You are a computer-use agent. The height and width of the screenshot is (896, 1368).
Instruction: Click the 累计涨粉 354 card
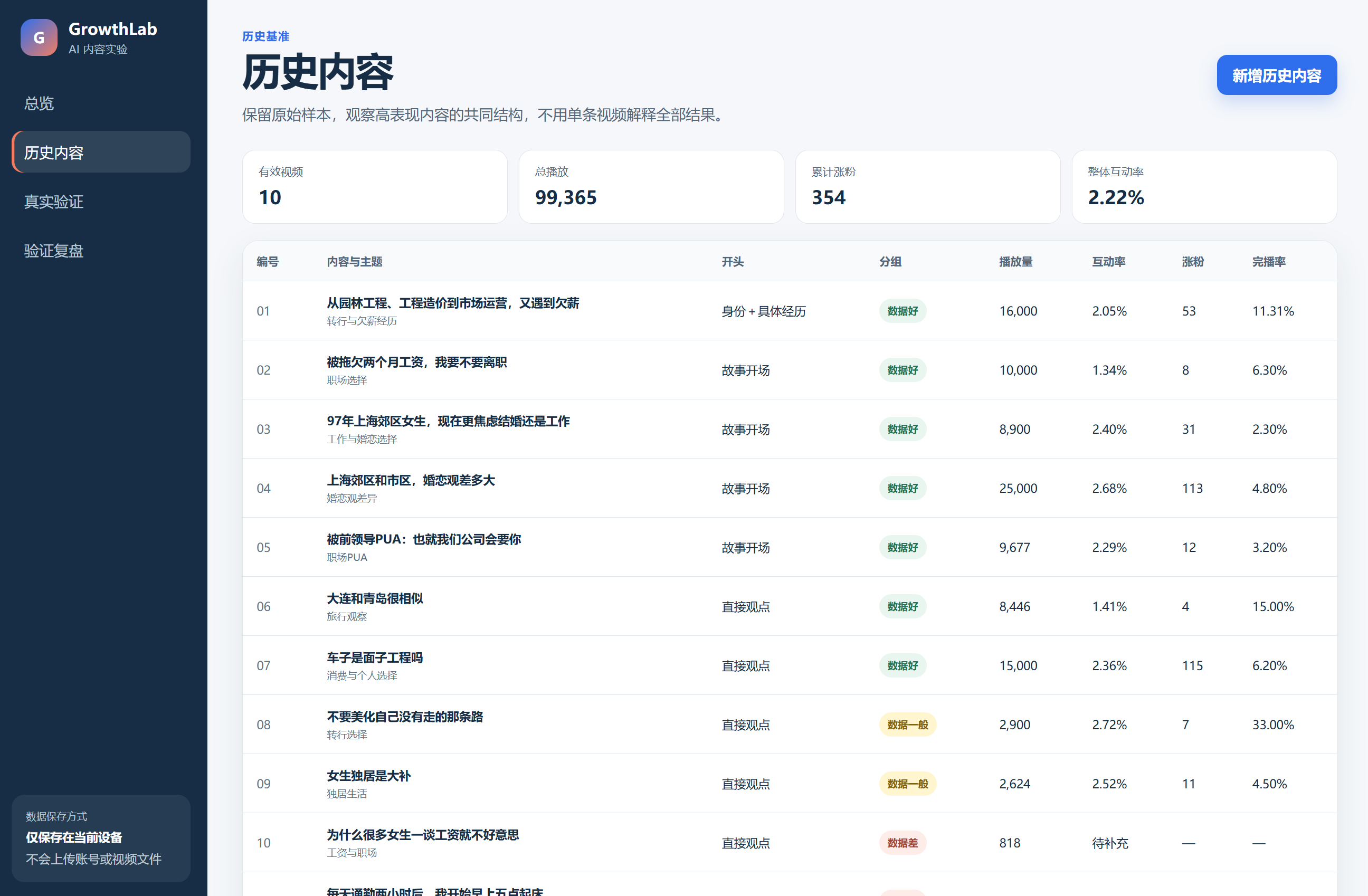click(x=928, y=187)
